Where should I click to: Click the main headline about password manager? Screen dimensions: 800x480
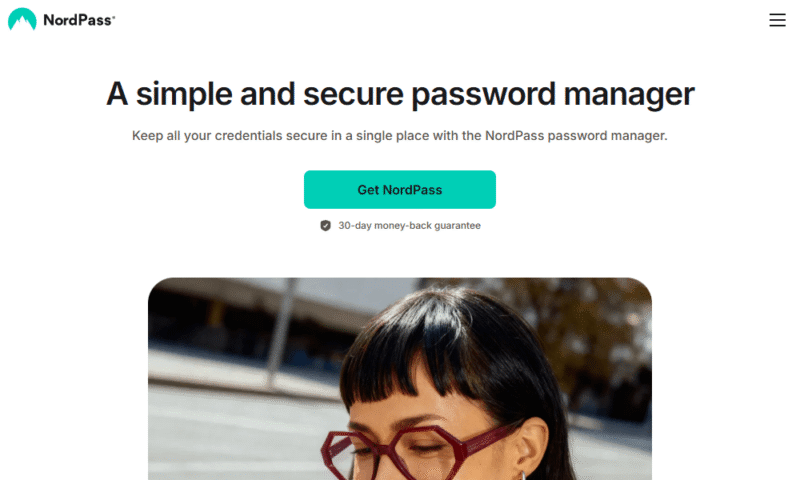click(x=400, y=95)
